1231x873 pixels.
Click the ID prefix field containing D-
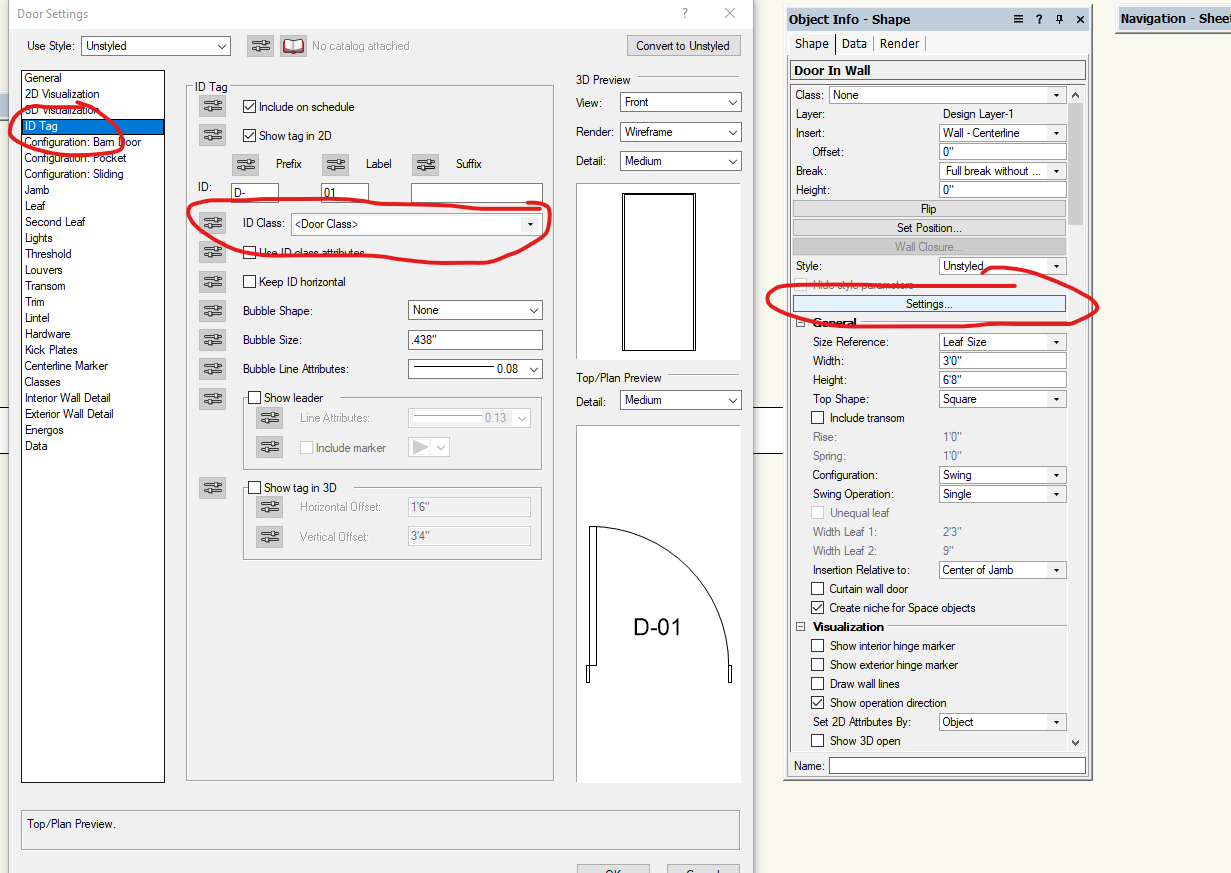point(254,189)
